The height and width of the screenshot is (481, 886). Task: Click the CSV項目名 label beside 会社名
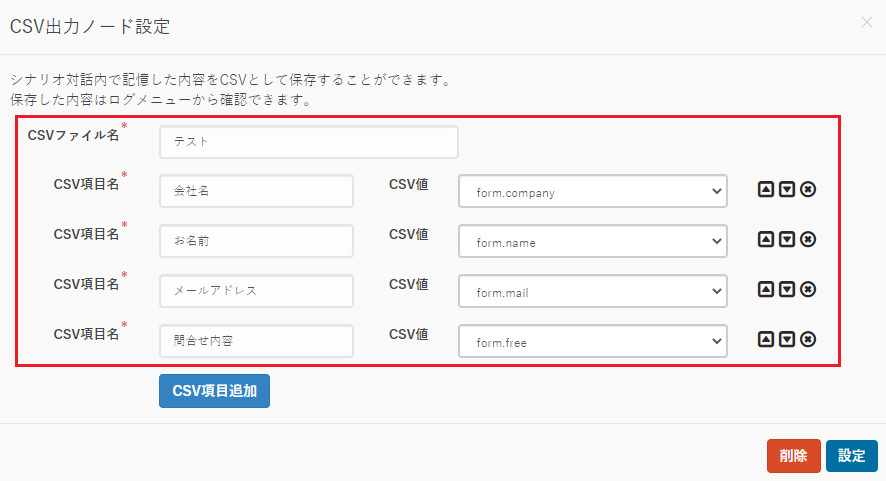[86, 184]
